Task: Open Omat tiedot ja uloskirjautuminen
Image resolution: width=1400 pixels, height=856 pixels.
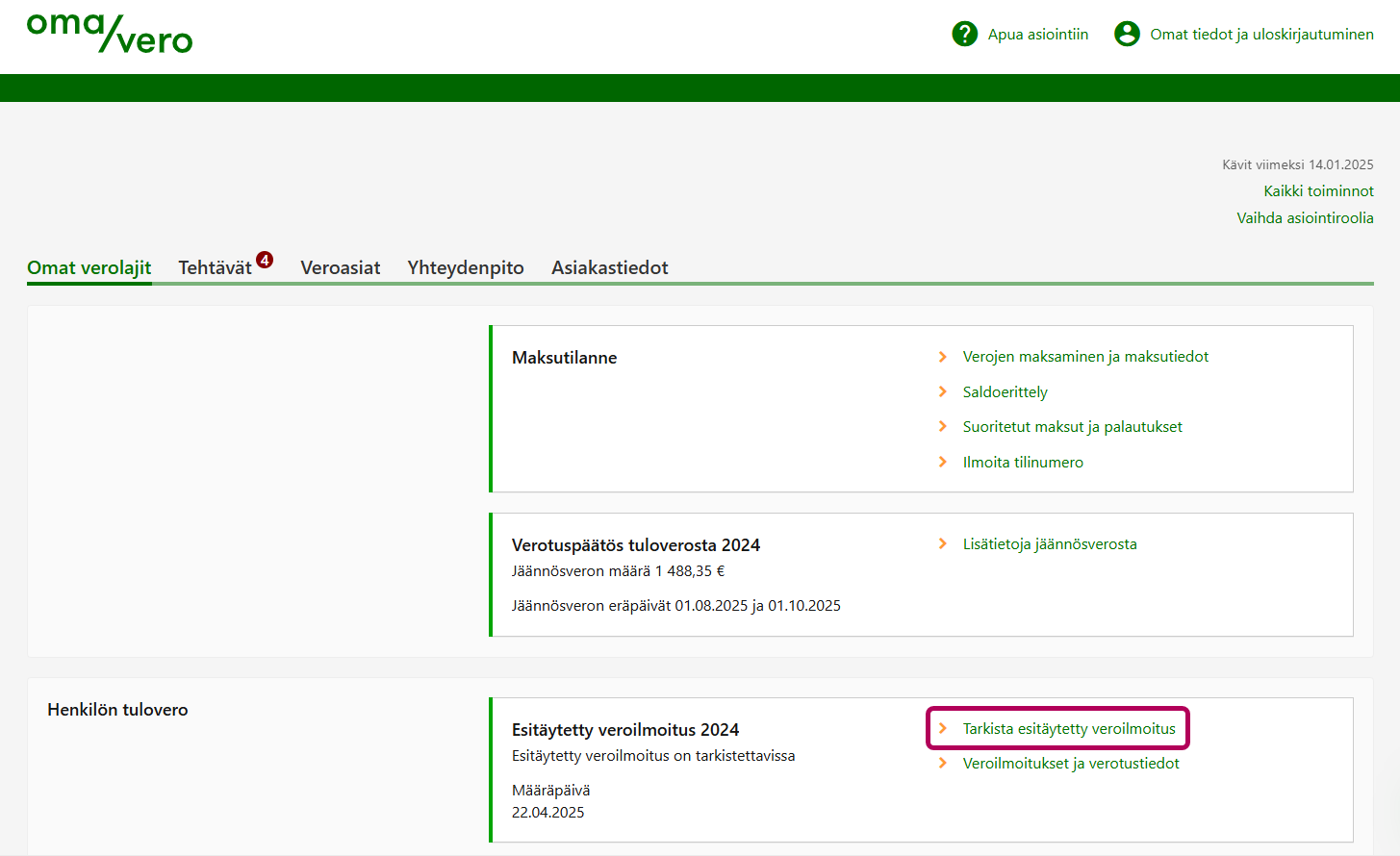Action: [x=1261, y=35]
